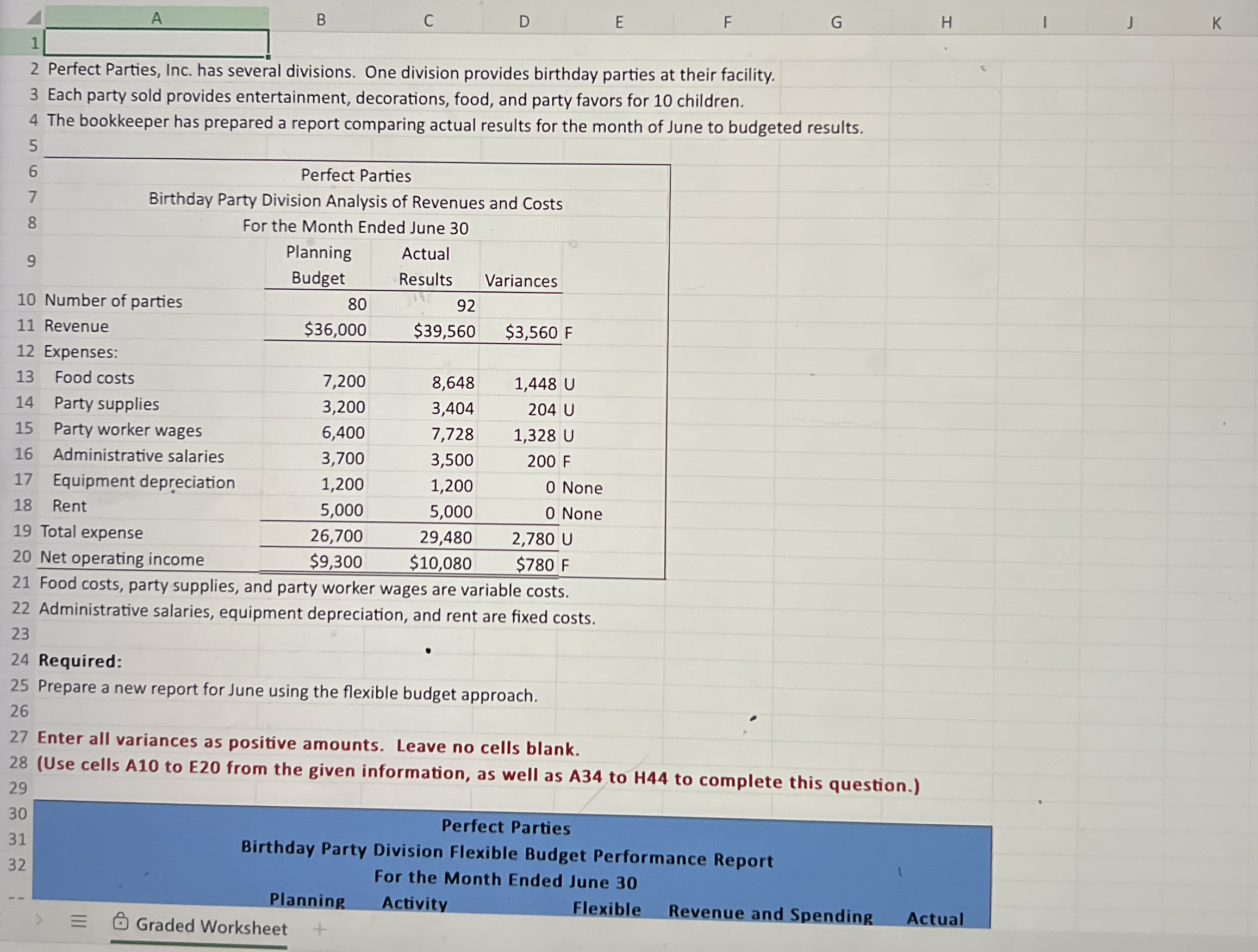Screen dimensions: 1258x952
Task: Click the active cell A1
Action: coord(156,42)
